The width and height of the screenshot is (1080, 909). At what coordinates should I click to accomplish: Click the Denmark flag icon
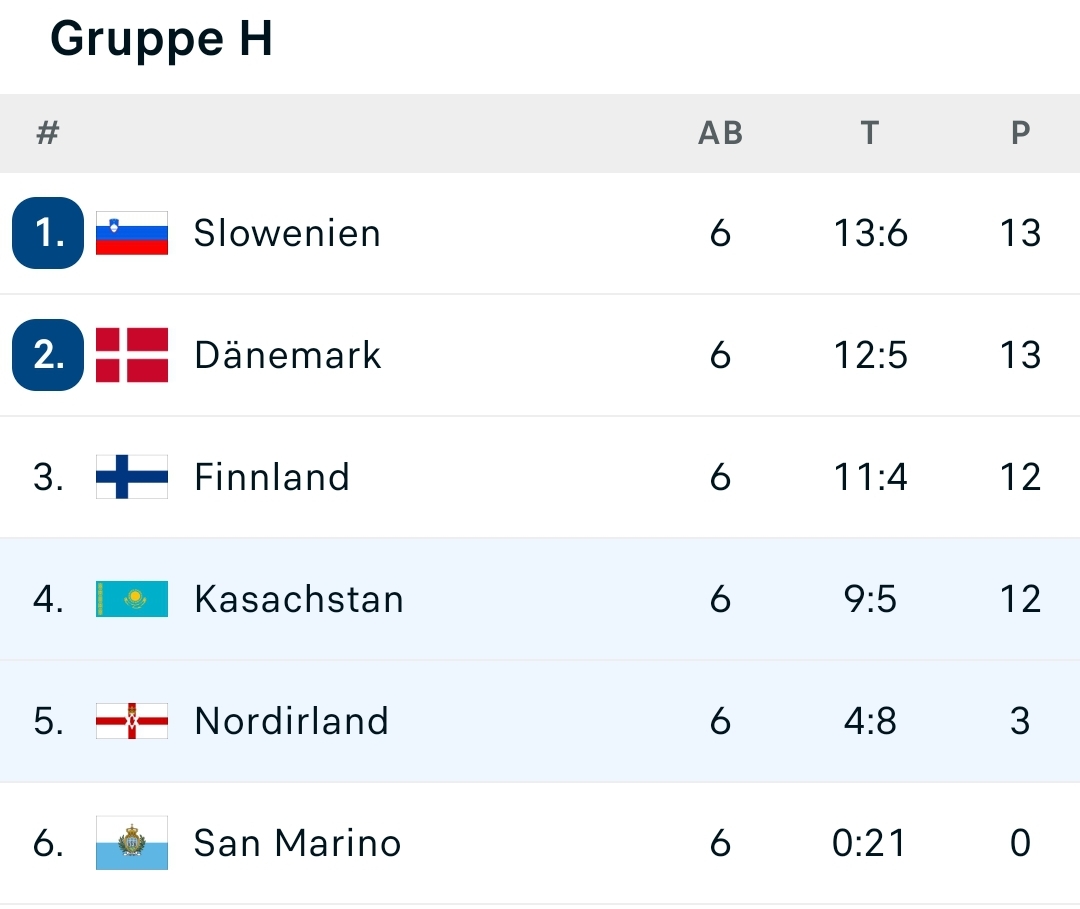click(x=132, y=355)
